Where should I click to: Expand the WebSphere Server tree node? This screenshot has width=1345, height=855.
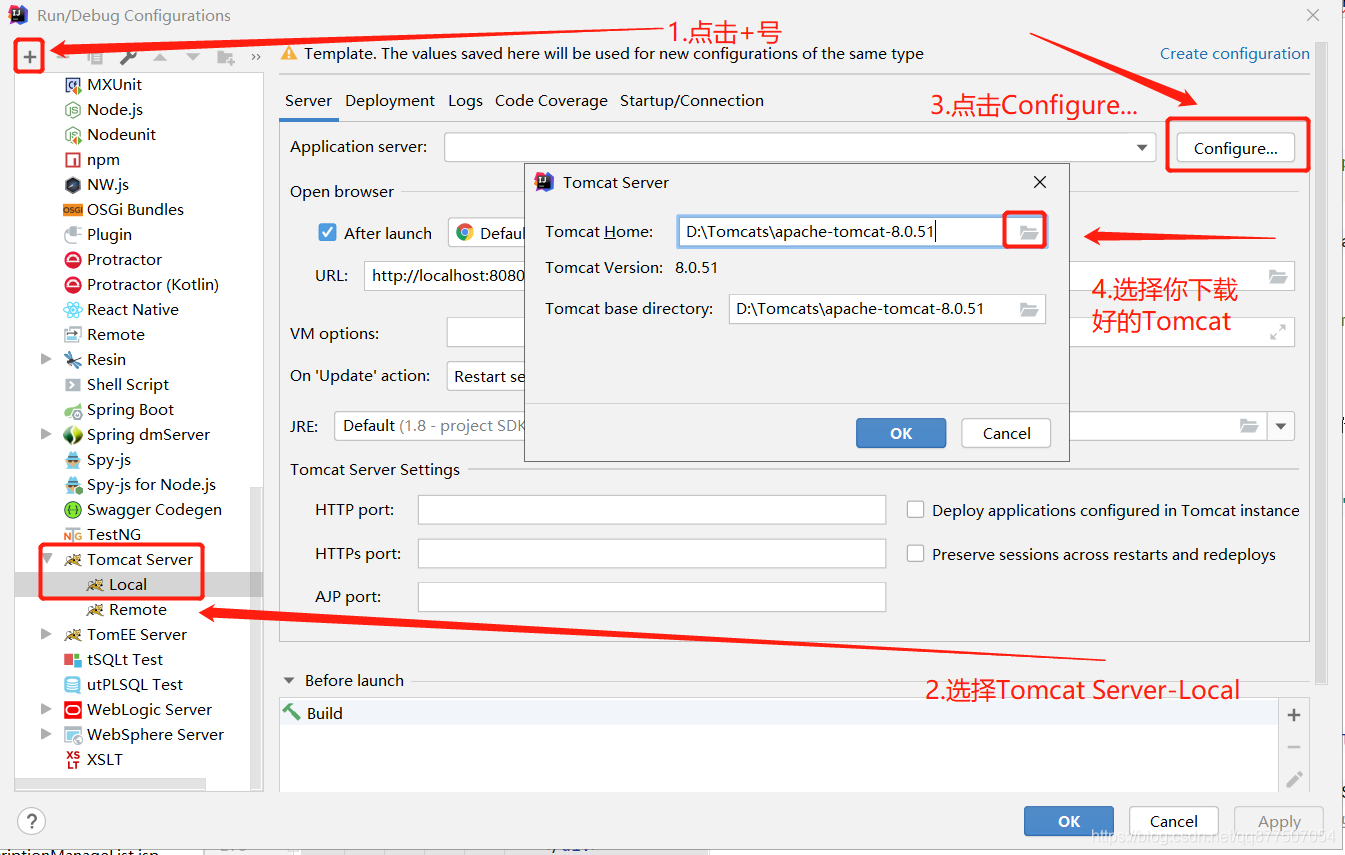click(46, 734)
